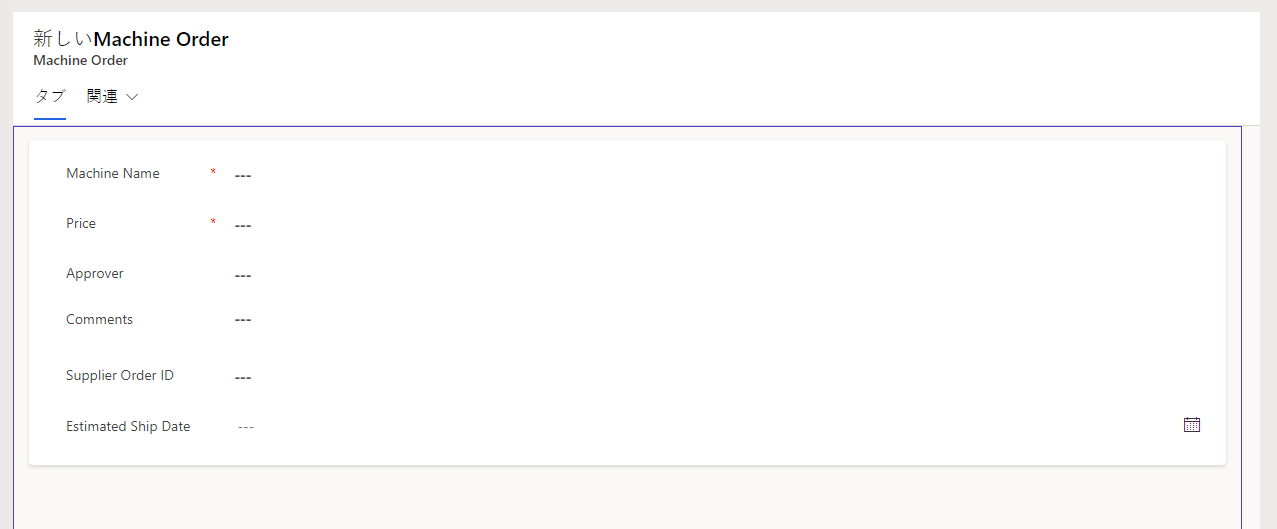Click the Comments label
1277x529 pixels.
point(99,319)
